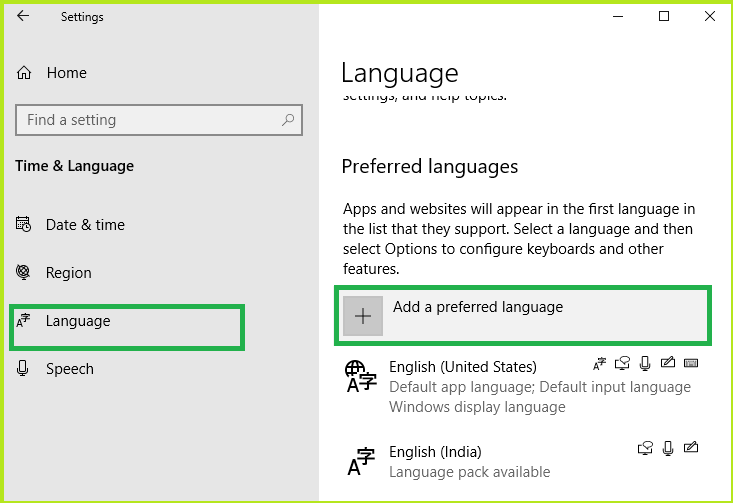Click the Date & time calendar icon

(23, 224)
